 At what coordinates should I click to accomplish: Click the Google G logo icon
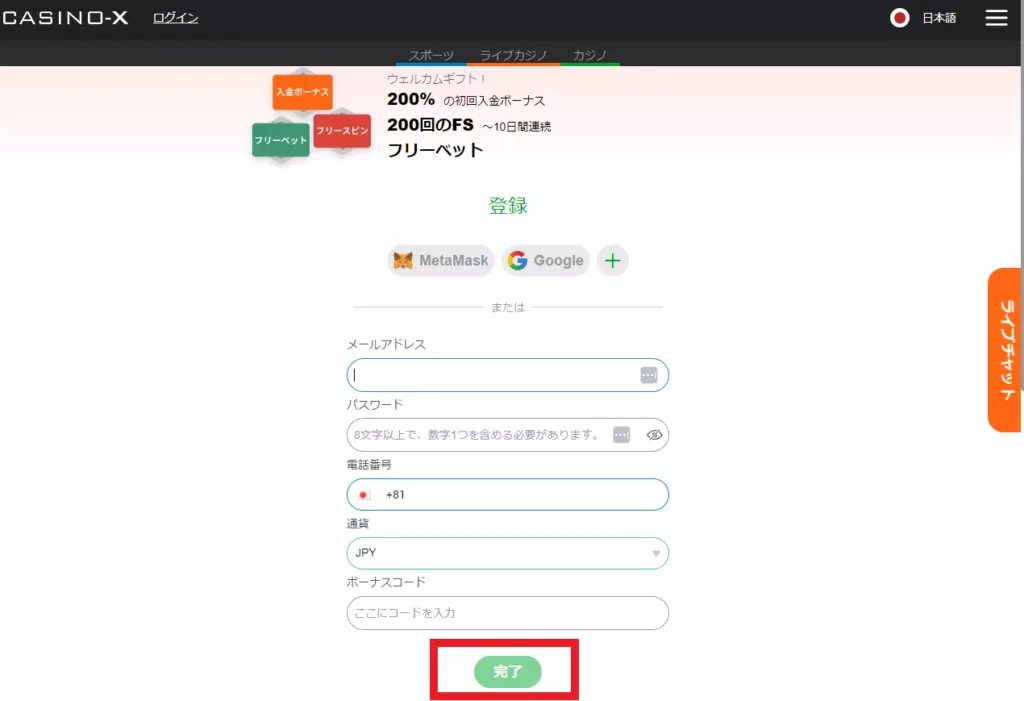tap(518, 261)
